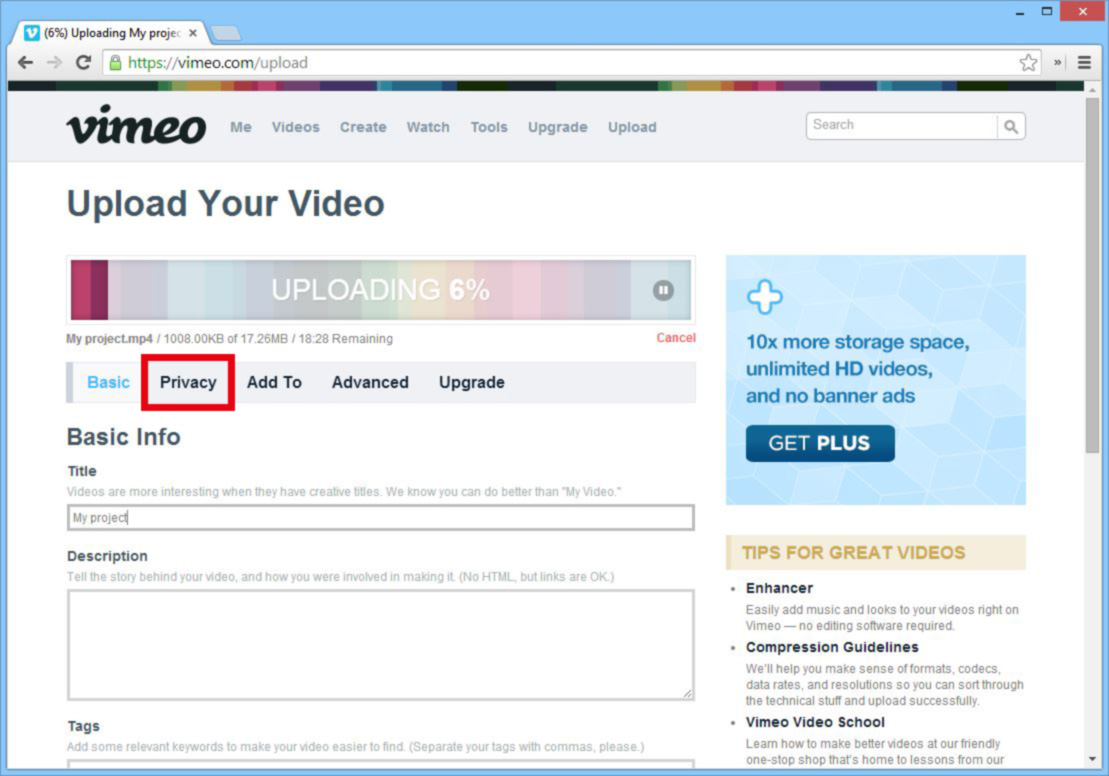Click the browser forward arrow
Screen dimensions: 1109x776
pyautogui.click(x=54, y=62)
